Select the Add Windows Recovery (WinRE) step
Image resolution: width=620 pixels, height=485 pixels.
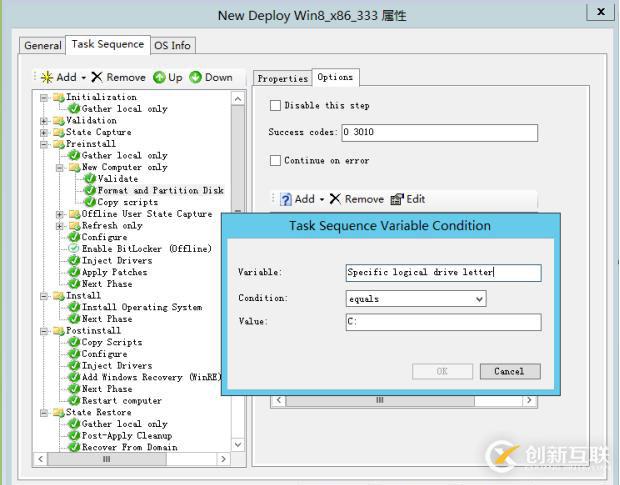click(x=151, y=377)
